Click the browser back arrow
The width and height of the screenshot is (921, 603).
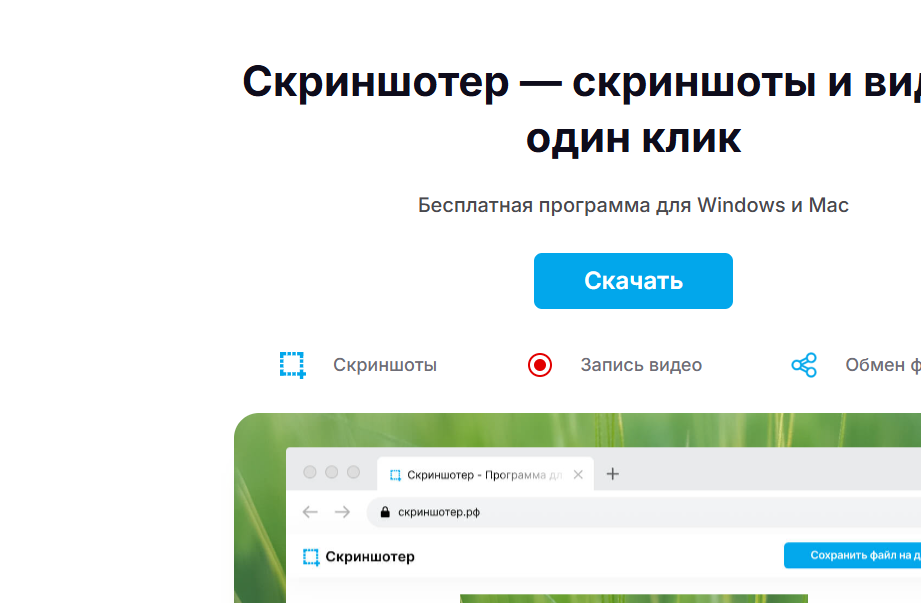310,512
